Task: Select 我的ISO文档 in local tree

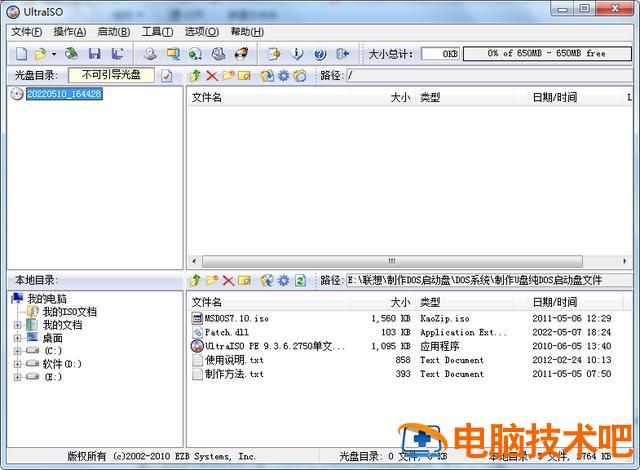Action: (69, 312)
